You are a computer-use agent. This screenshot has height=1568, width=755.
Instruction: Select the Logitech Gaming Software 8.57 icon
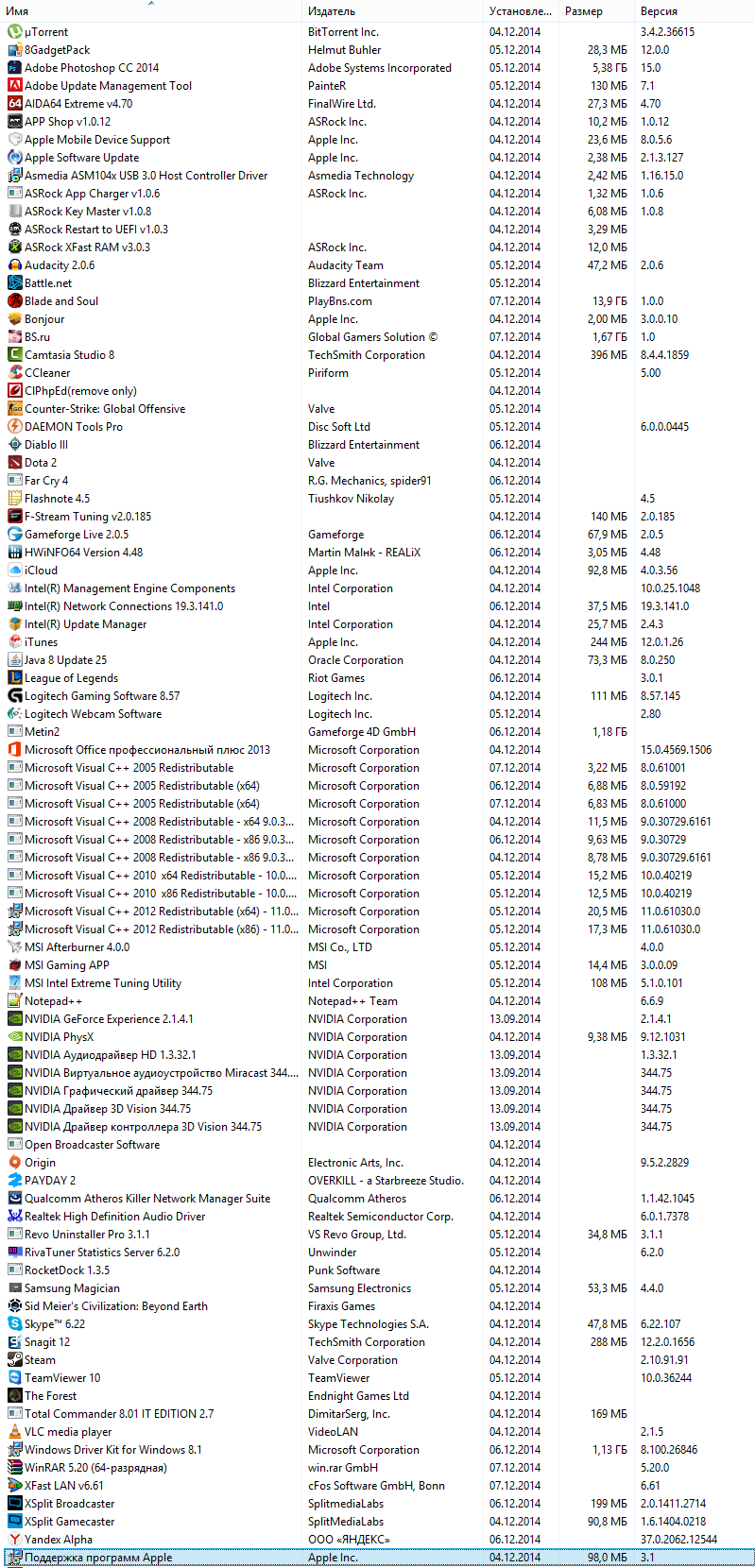click(15, 695)
